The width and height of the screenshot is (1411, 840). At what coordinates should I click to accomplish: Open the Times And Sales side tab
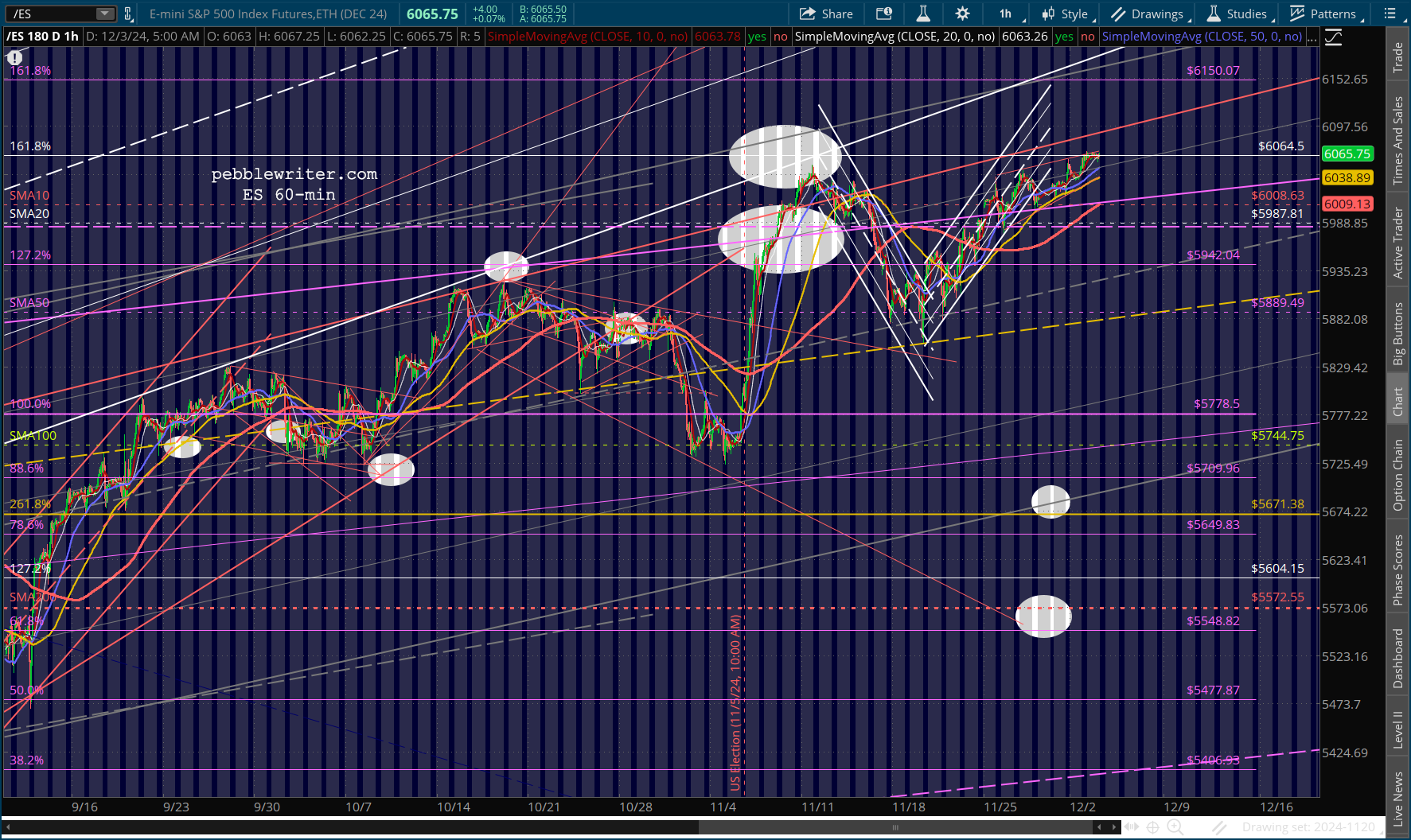[x=1398, y=141]
